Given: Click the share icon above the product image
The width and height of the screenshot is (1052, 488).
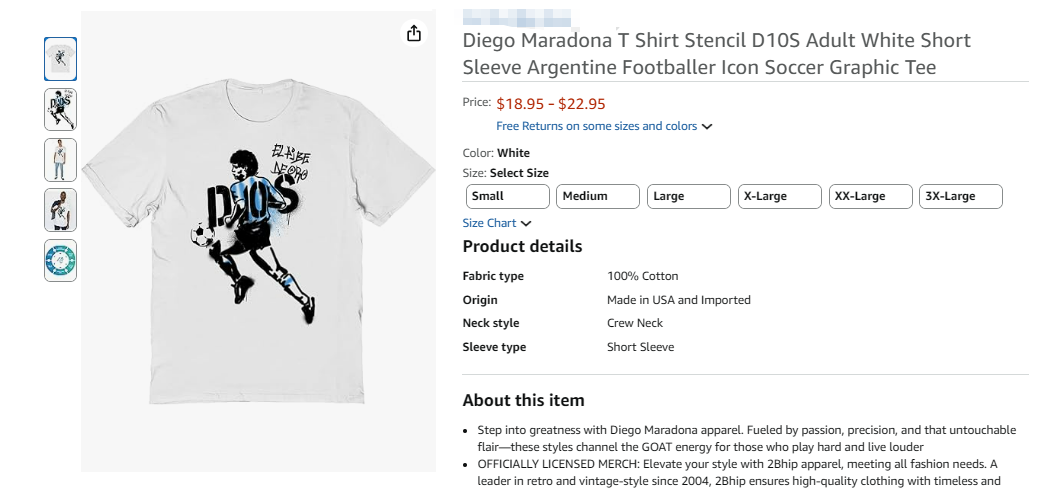Looking at the screenshot, I should [414, 33].
